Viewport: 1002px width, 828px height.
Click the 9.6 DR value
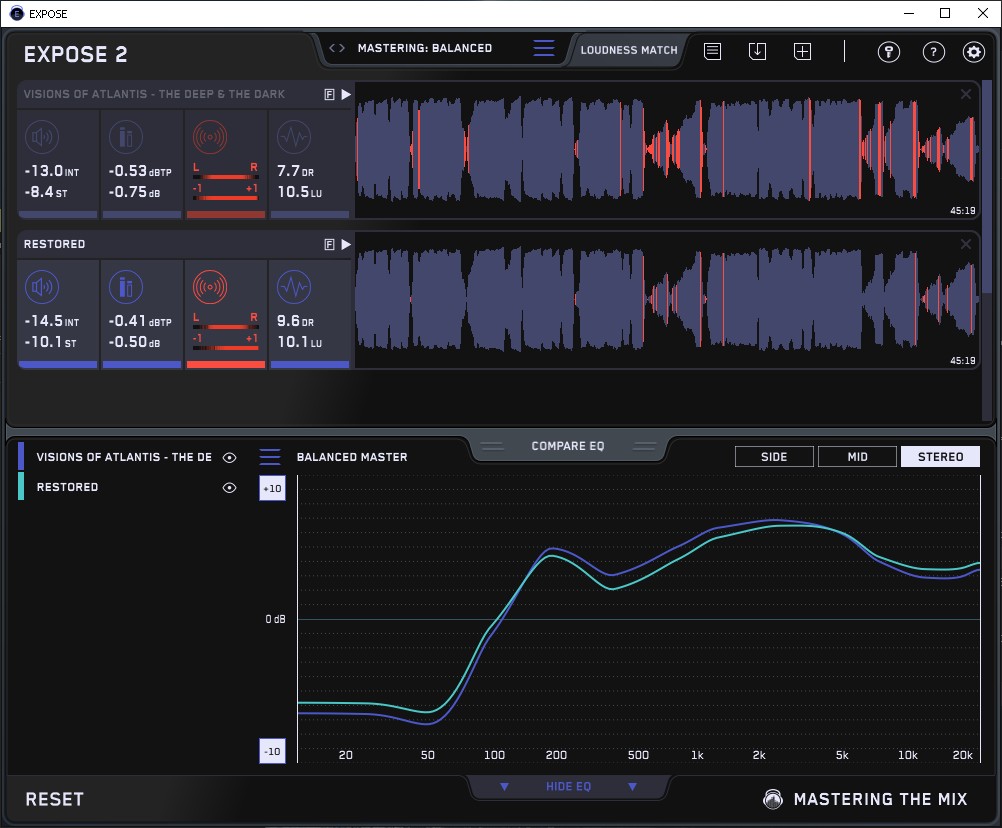[295, 321]
